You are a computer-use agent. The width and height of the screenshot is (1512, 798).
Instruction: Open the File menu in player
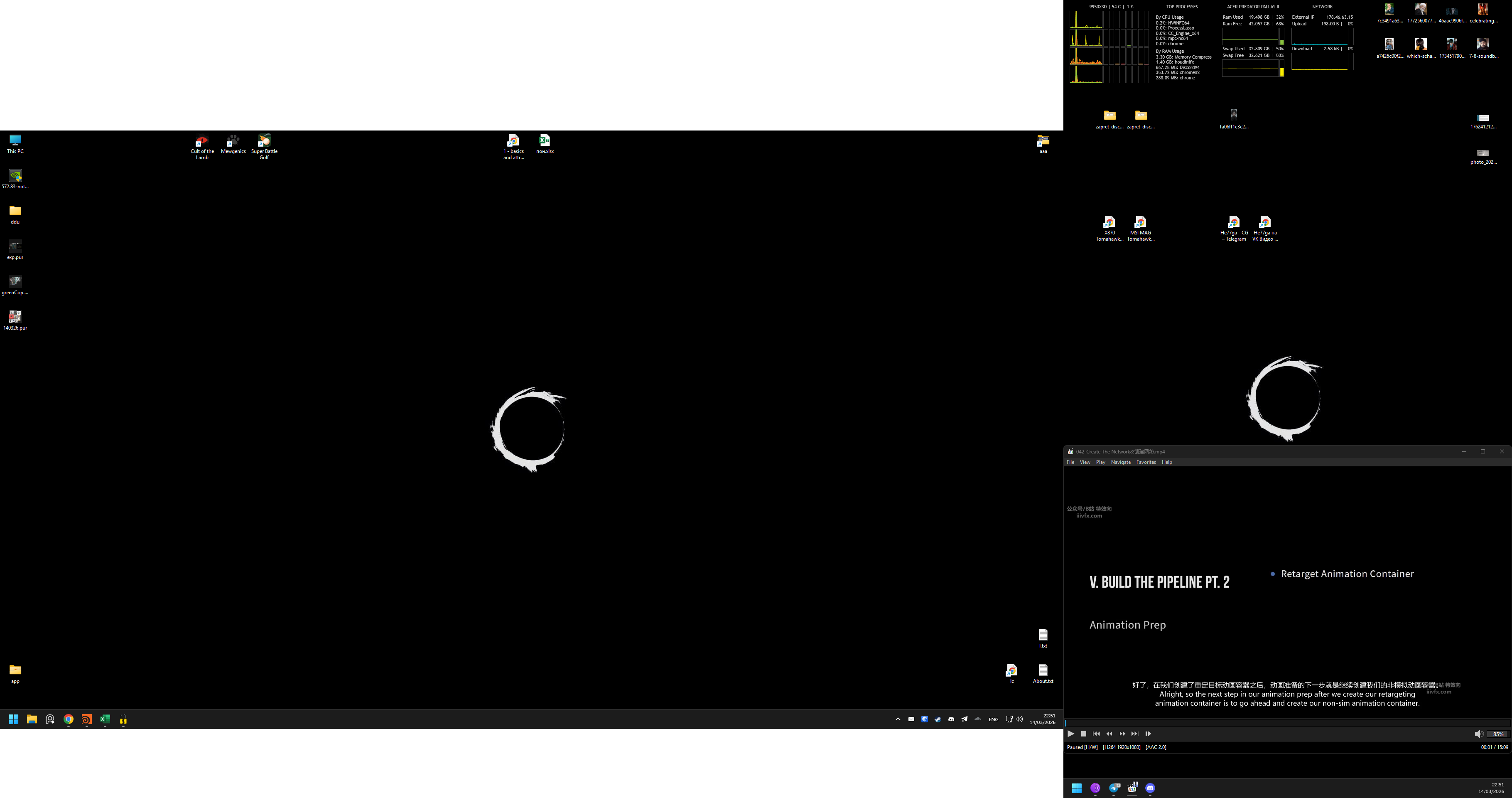point(1070,462)
